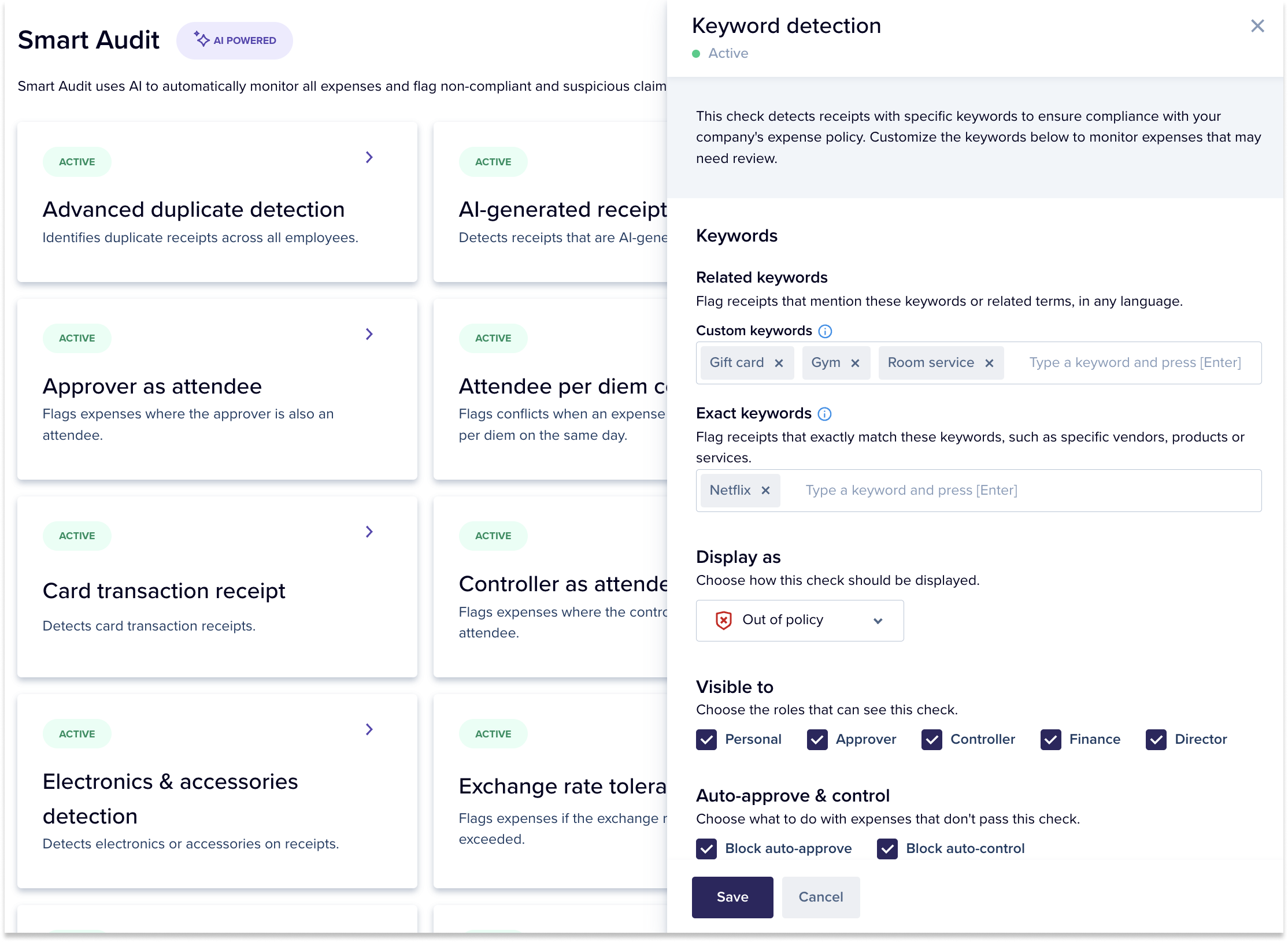Click the Gift card keyword label
Screen dimensions: 1288x942
point(736,363)
